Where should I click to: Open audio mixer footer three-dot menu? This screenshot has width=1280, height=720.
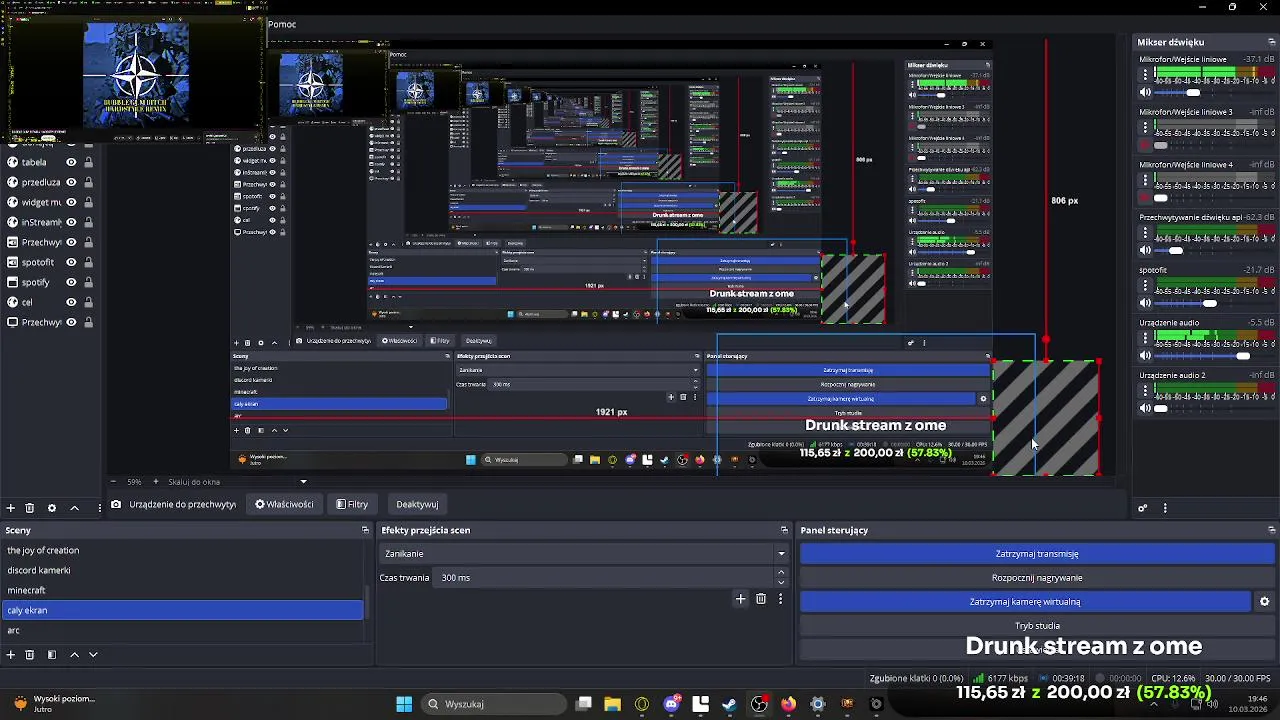click(x=1165, y=508)
